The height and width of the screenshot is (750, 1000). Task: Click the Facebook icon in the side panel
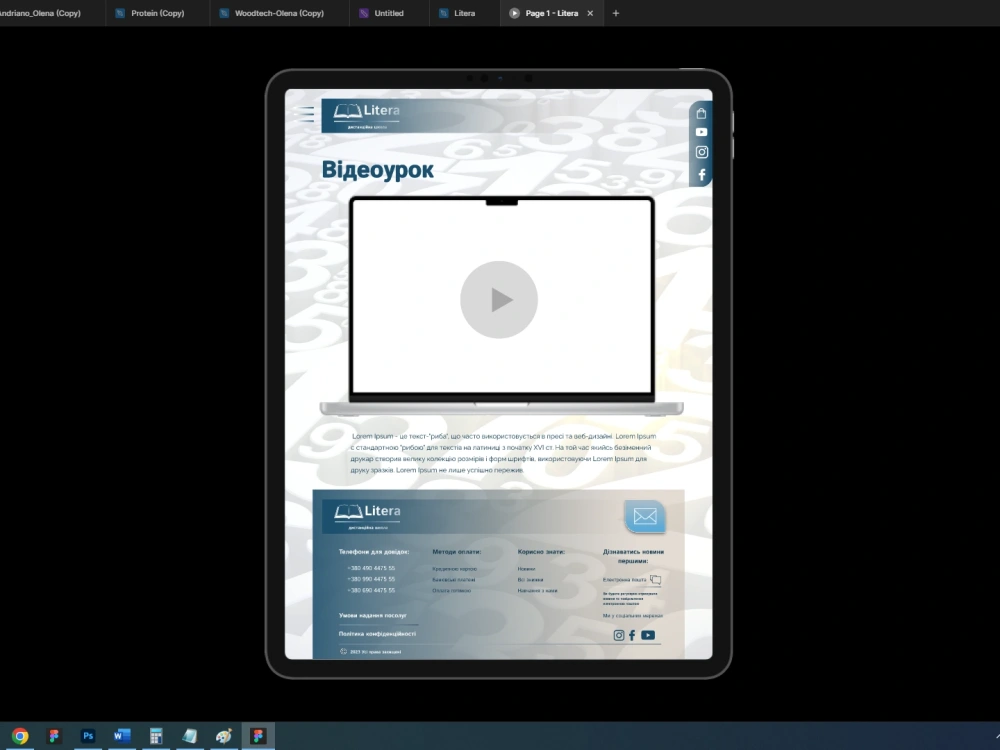point(702,175)
